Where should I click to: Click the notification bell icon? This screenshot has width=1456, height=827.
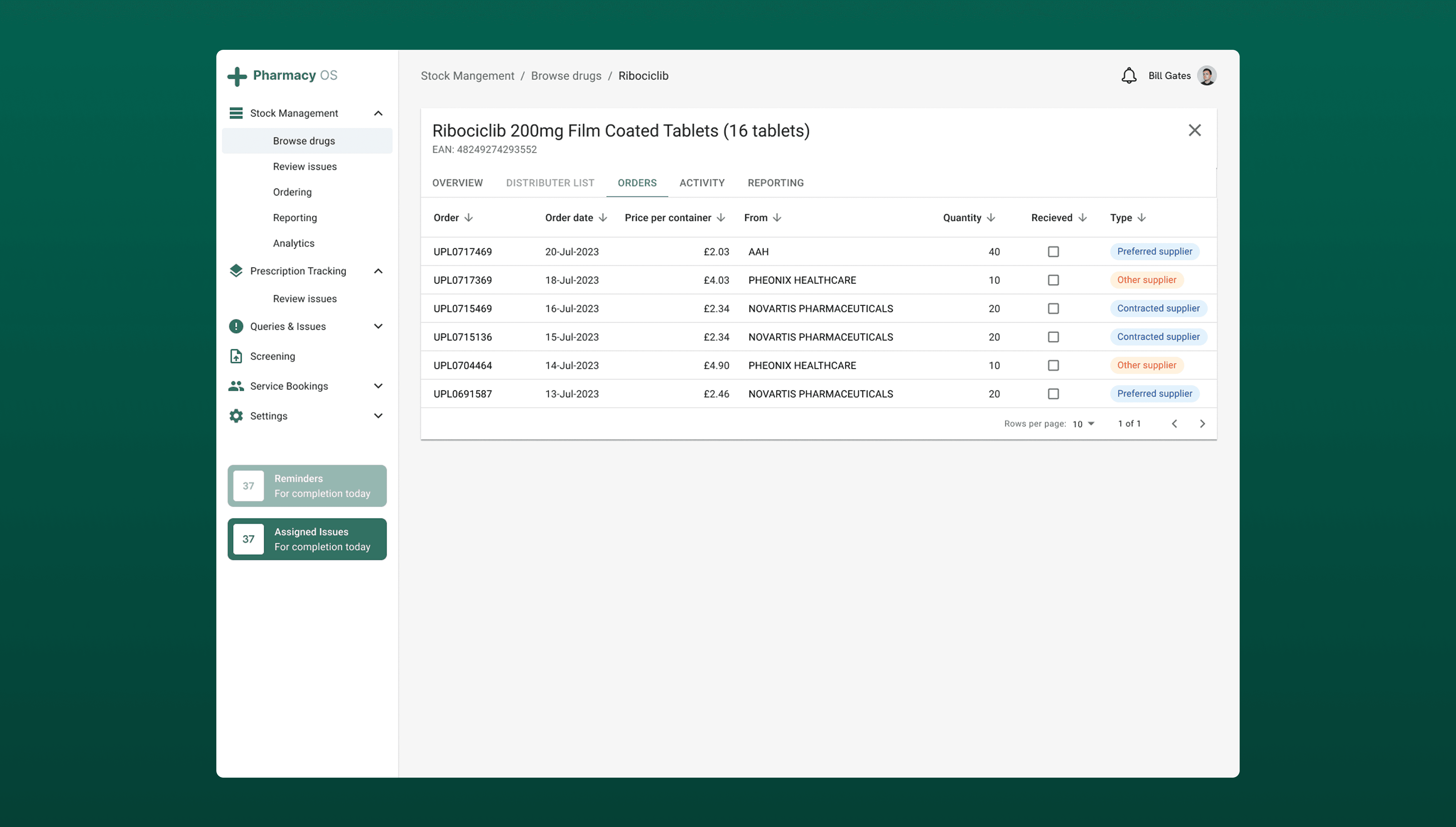tap(1128, 75)
